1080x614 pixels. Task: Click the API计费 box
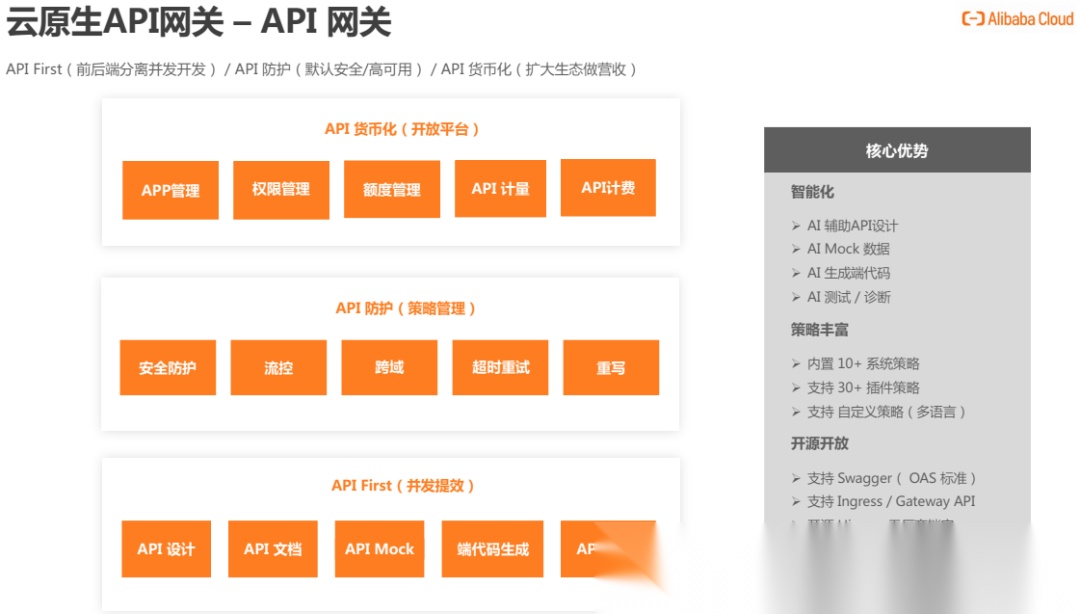click(x=608, y=187)
